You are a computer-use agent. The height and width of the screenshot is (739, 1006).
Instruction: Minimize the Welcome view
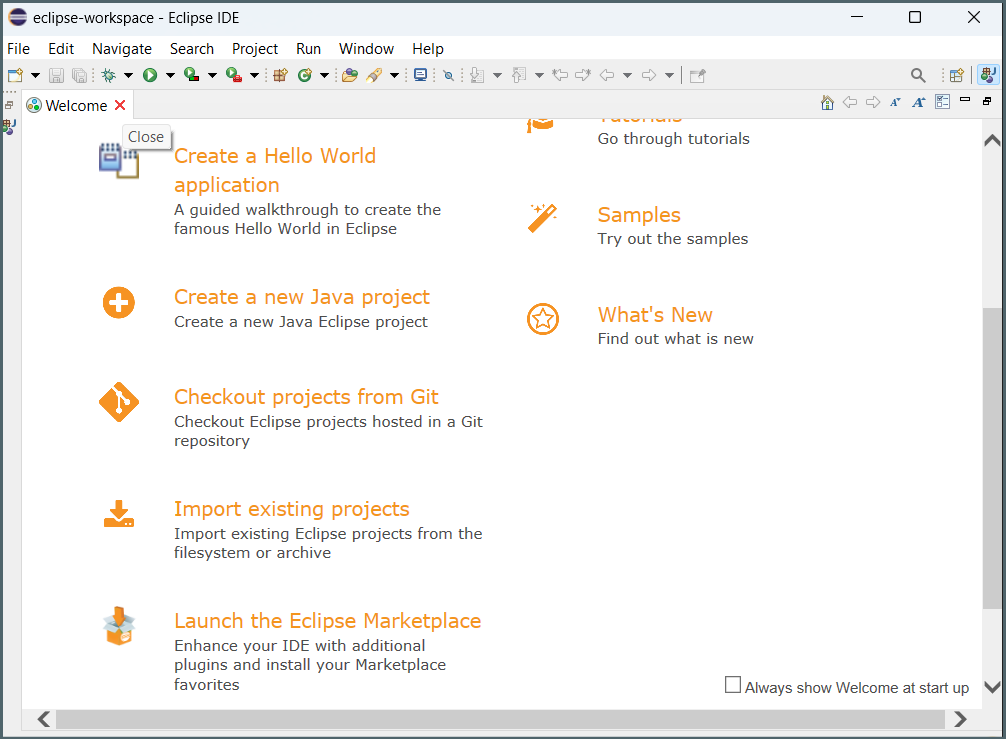pos(965,99)
